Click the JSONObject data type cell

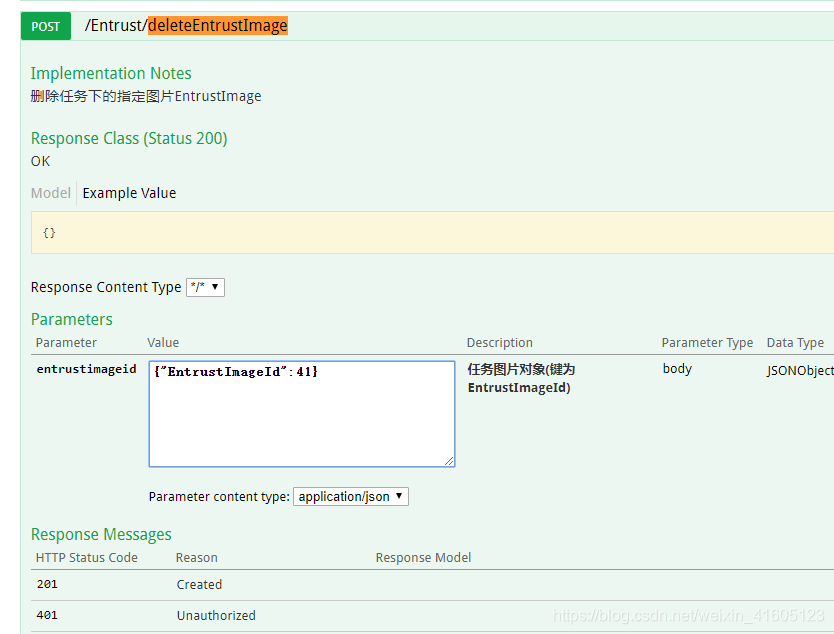(800, 371)
